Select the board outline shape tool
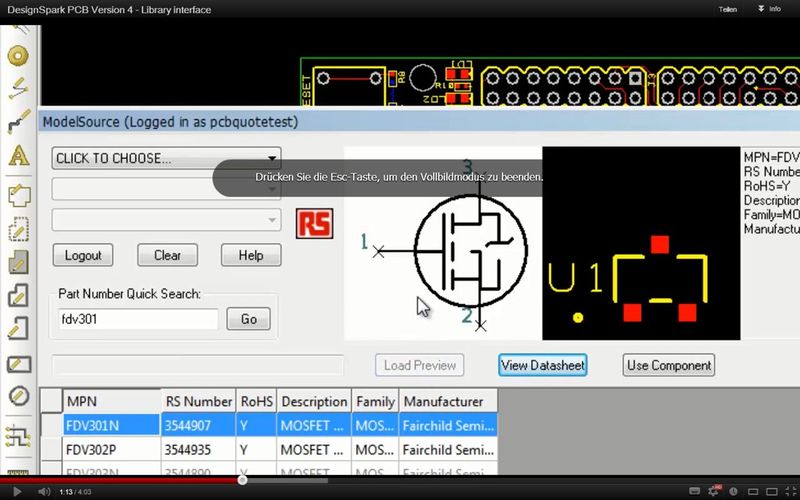The width and height of the screenshot is (800, 500). tap(18, 195)
